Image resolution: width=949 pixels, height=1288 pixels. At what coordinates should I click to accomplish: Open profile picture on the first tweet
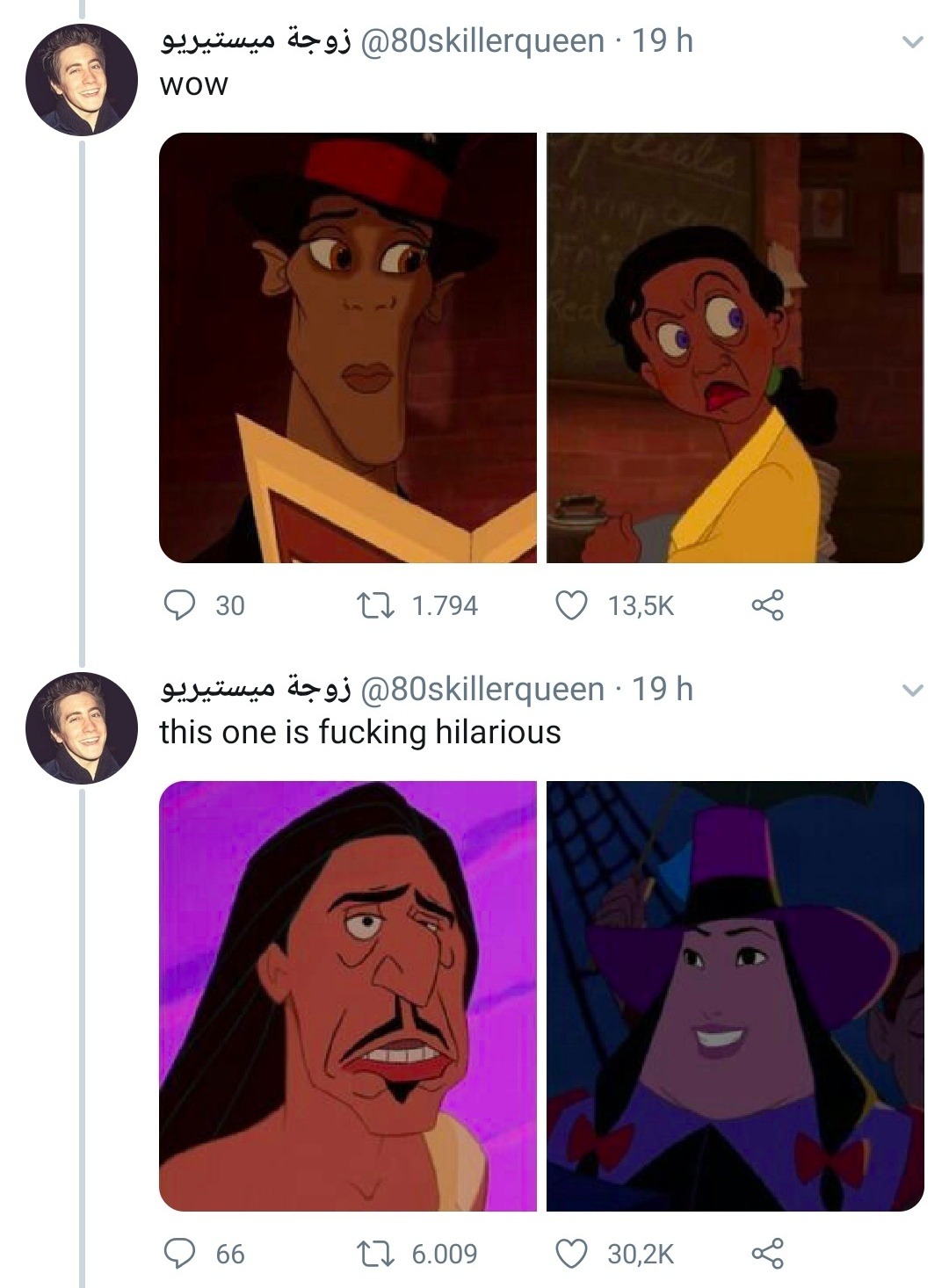click(x=82, y=80)
